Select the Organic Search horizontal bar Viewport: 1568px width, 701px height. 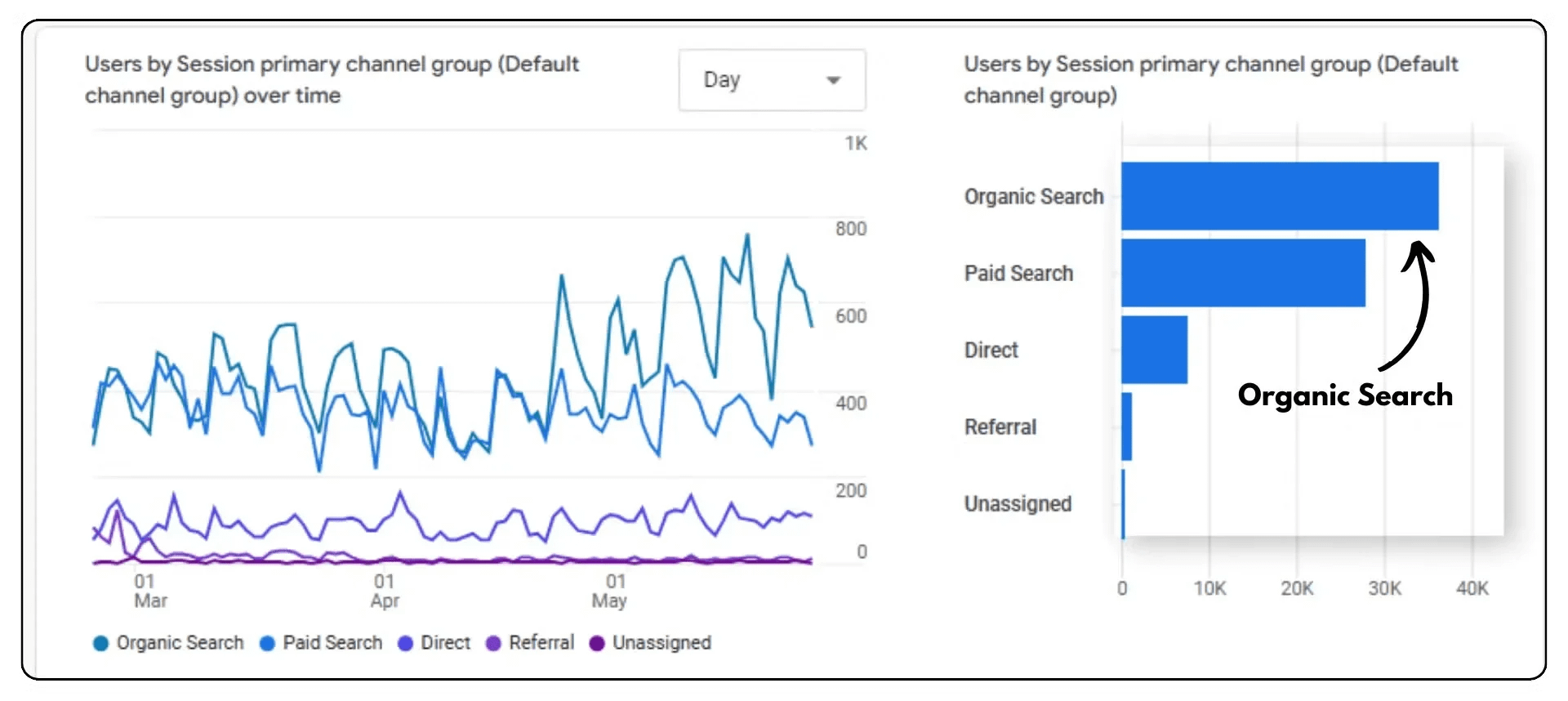1279,196
